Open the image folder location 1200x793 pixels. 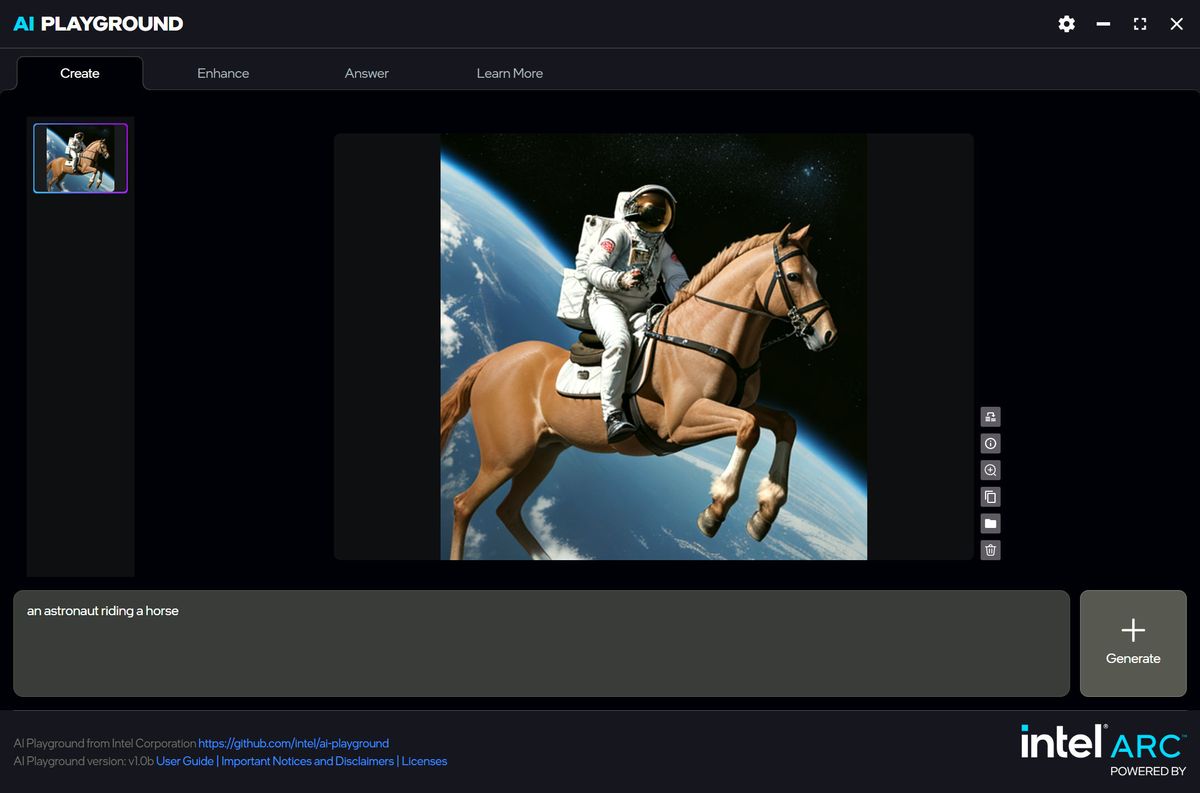tap(990, 523)
